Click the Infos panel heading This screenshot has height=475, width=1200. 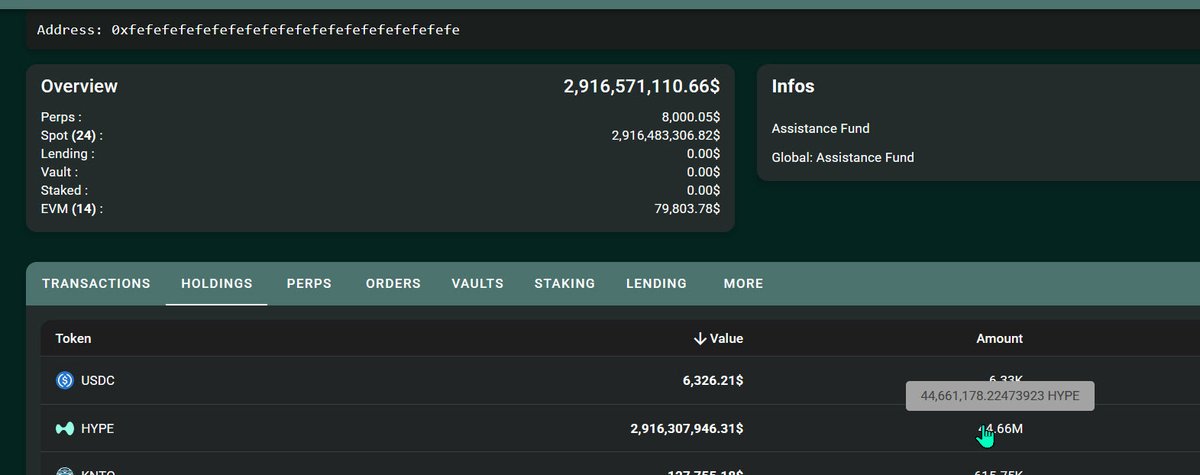click(793, 87)
